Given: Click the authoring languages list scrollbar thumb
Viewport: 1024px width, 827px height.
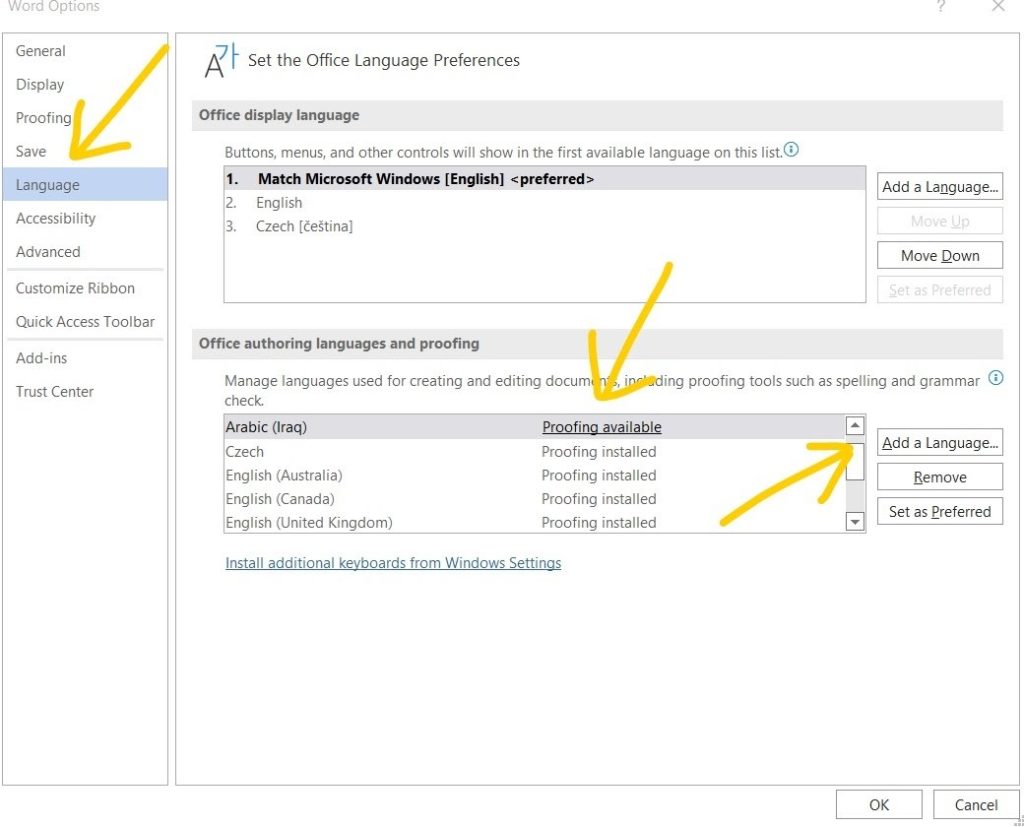Looking at the screenshot, I should [854, 462].
